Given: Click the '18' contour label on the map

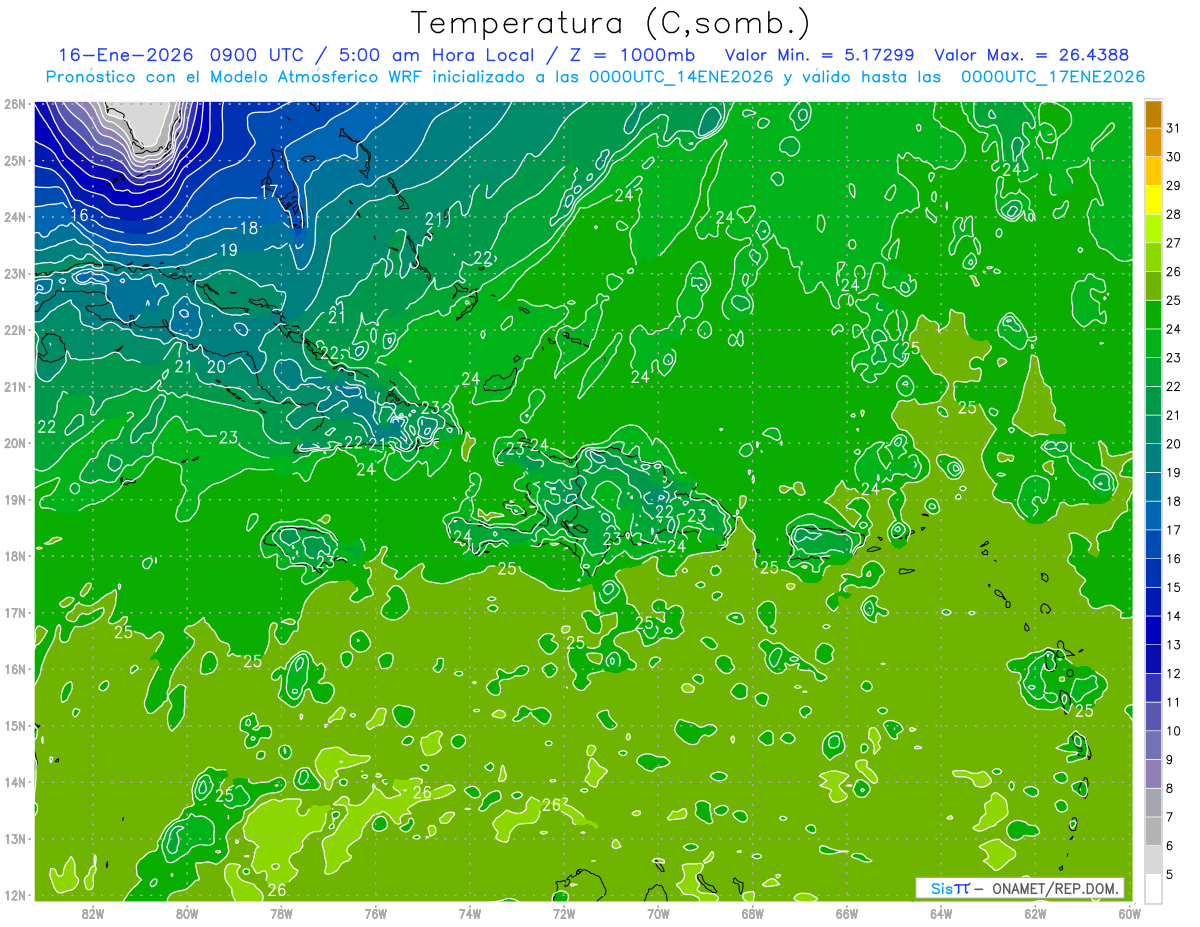Looking at the screenshot, I should click(x=249, y=228).
